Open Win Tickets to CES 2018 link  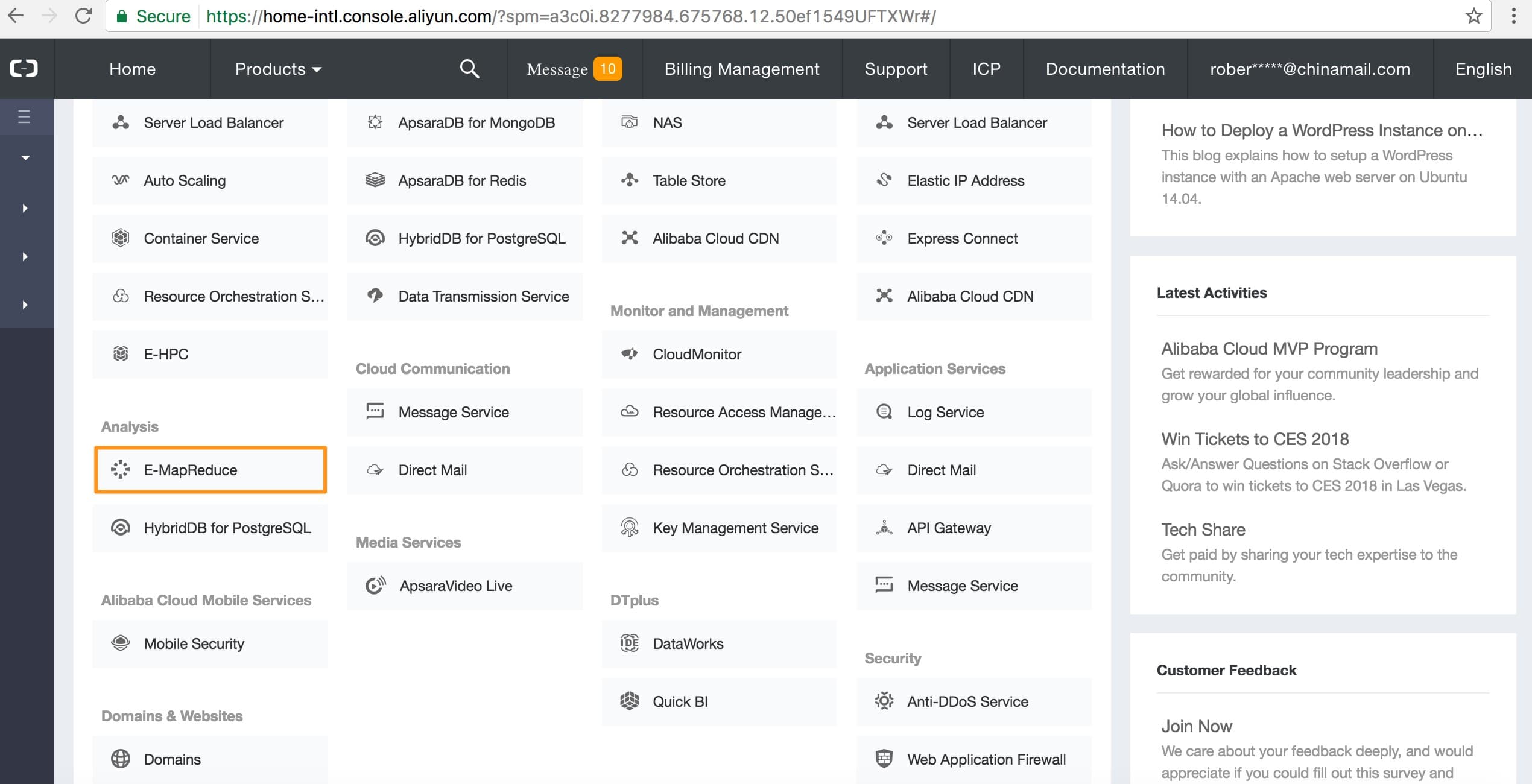1255,439
